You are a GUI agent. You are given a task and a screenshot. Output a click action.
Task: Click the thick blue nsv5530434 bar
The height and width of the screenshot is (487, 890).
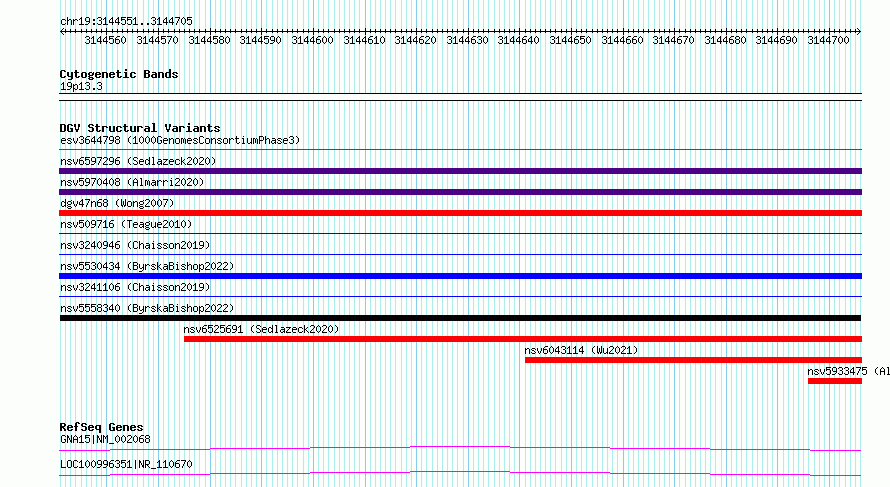(460, 276)
